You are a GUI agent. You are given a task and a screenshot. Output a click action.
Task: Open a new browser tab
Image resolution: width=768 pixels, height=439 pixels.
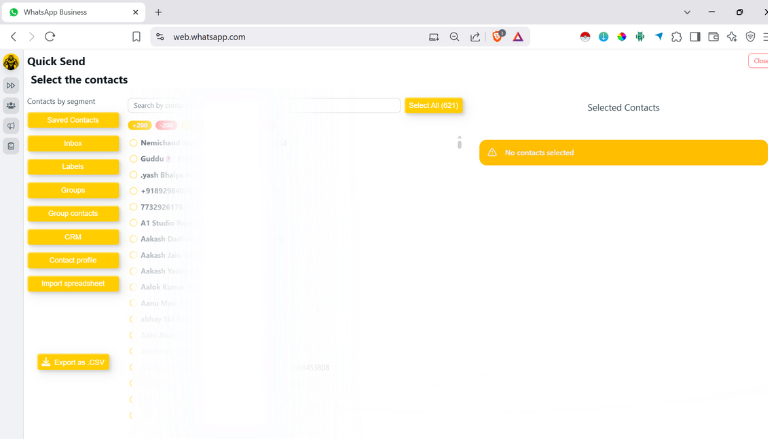coord(158,12)
